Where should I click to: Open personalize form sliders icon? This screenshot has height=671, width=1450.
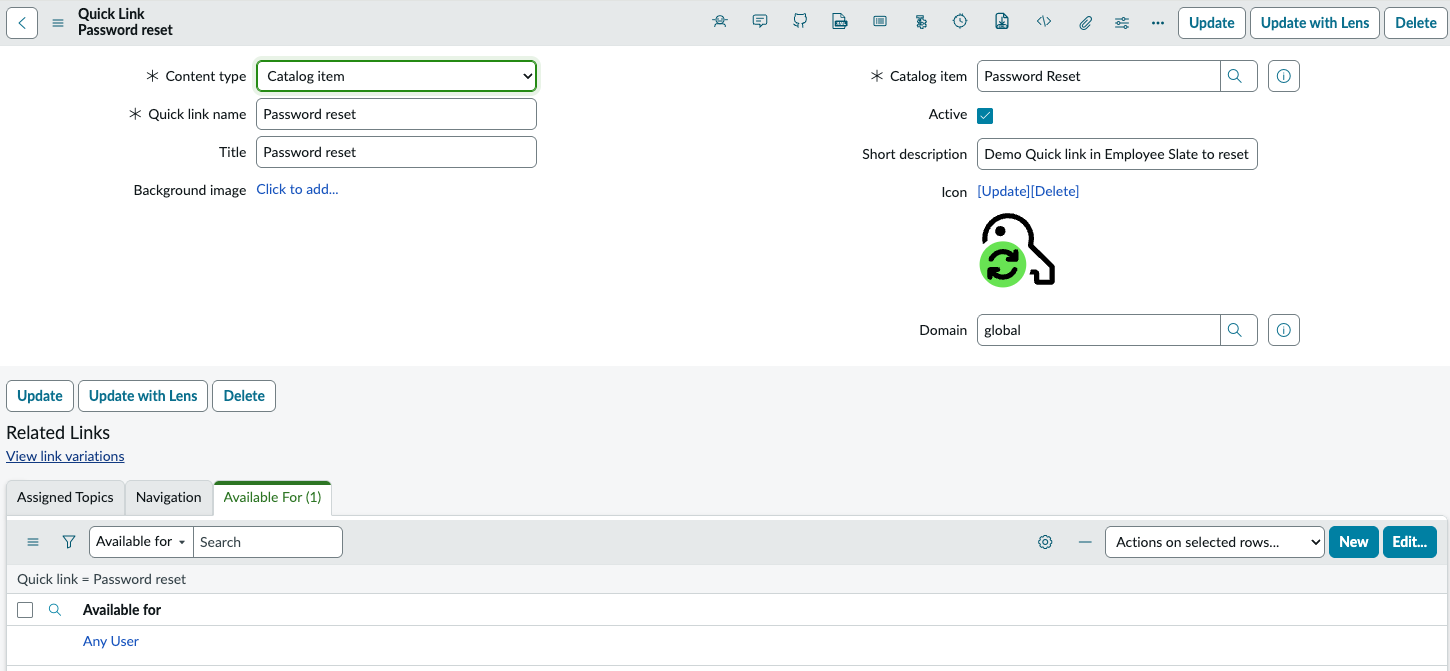click(x=1122, y=23)
